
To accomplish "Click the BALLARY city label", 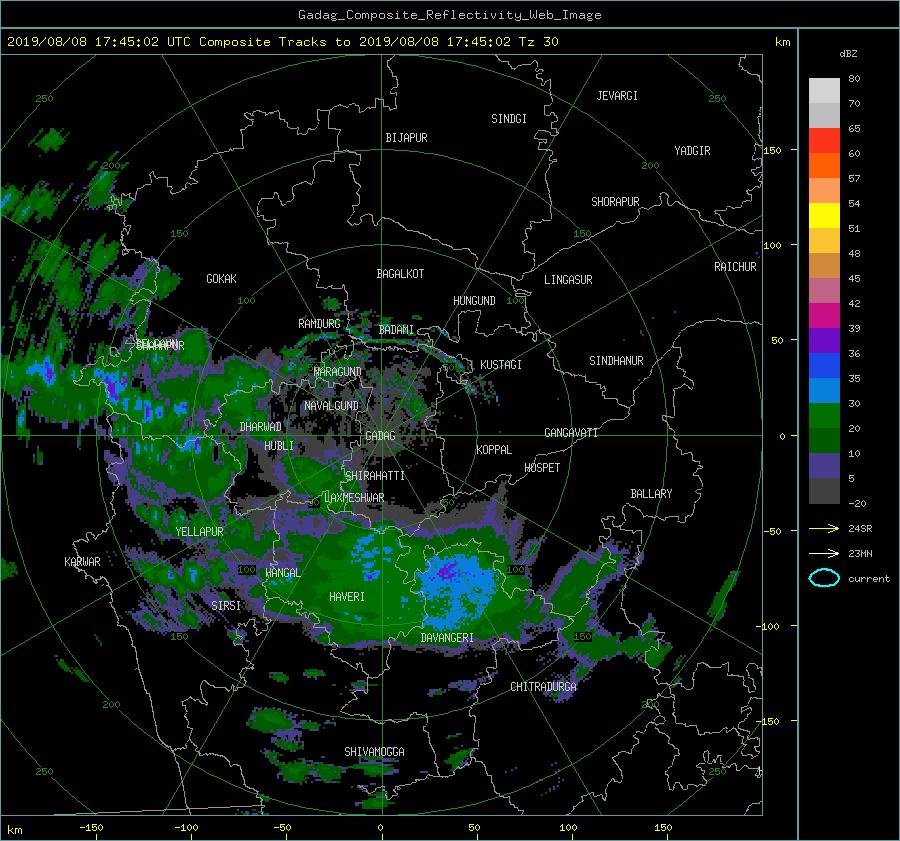I will (x=651, y=494).
